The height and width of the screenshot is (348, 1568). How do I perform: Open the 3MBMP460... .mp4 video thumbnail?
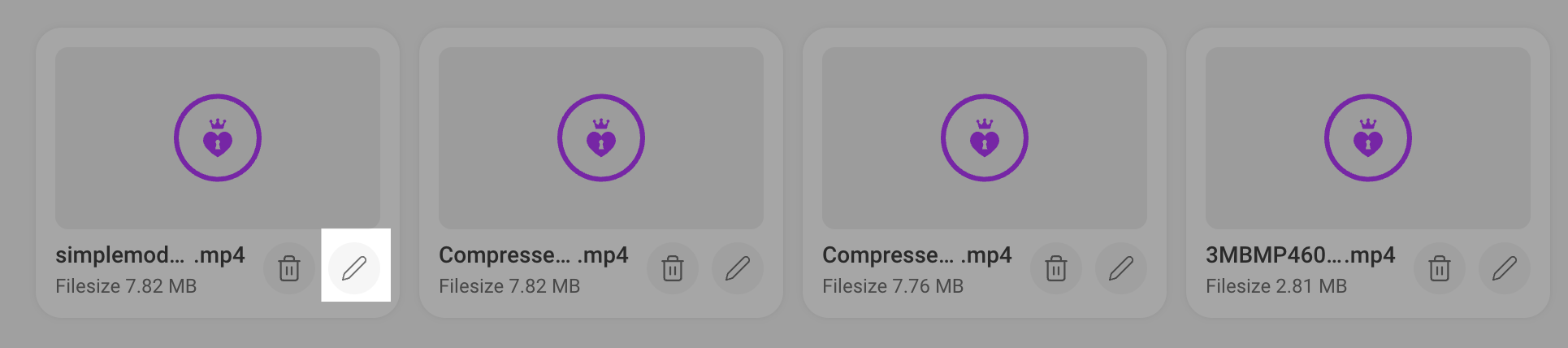coord(1368,137)
